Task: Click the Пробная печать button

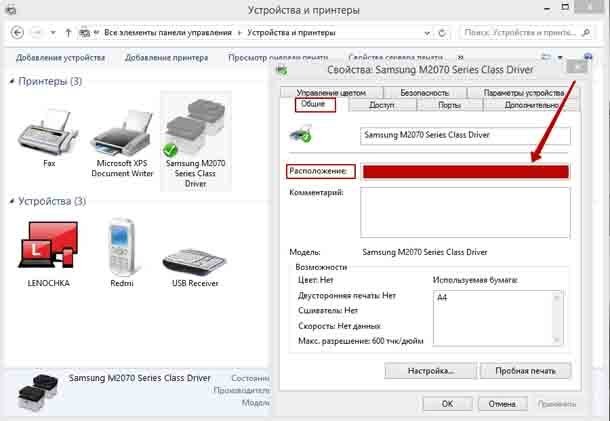Action: point(525,371)
